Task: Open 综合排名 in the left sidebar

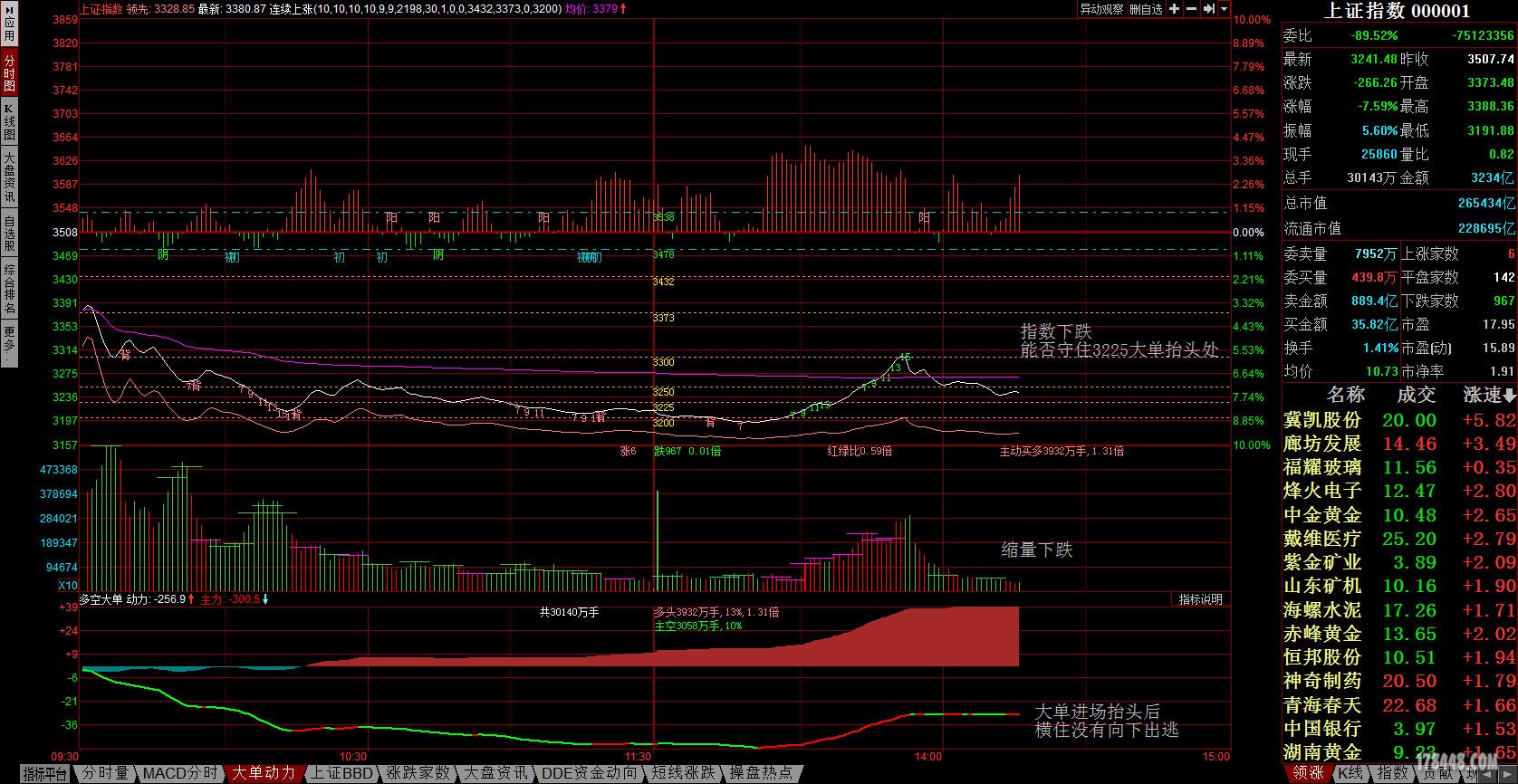Action: (9, 289)
